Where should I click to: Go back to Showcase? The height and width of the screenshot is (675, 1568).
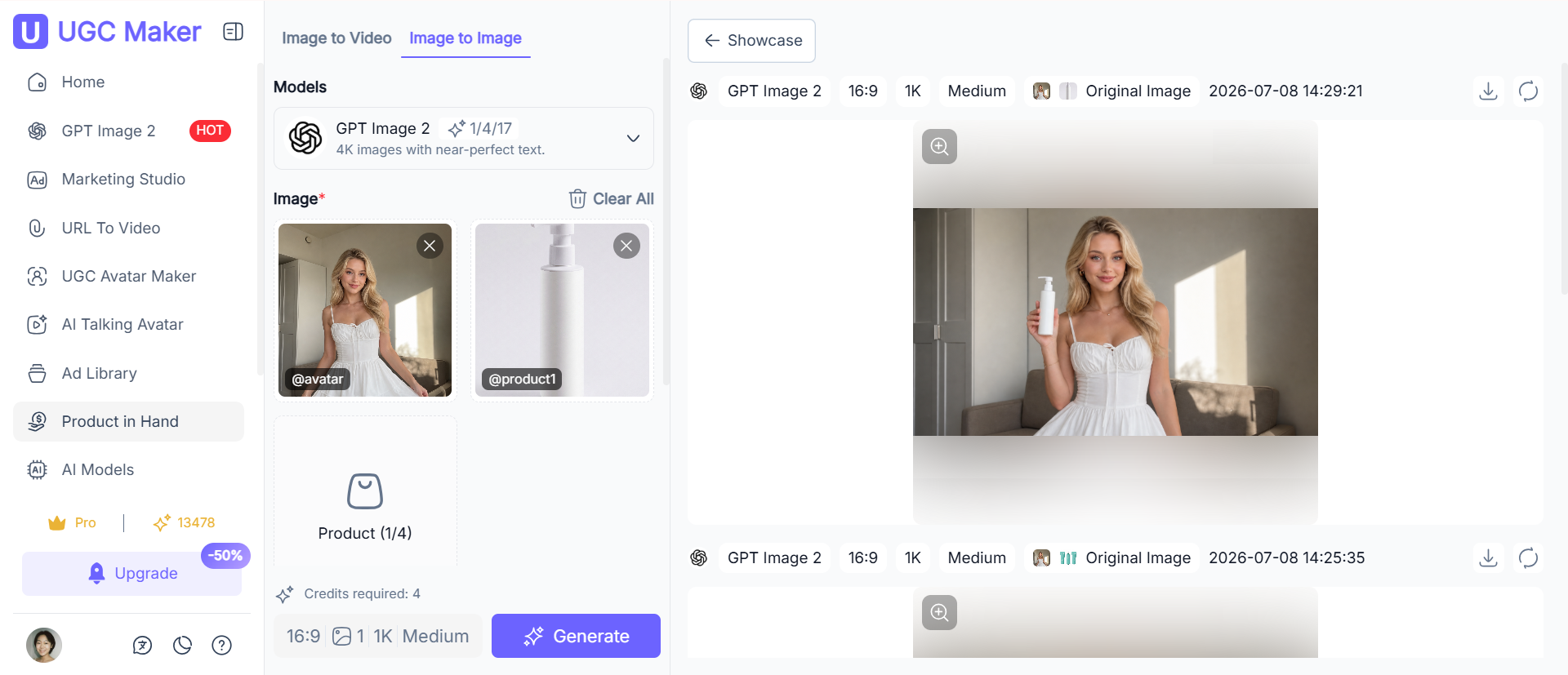click(751, 41)
